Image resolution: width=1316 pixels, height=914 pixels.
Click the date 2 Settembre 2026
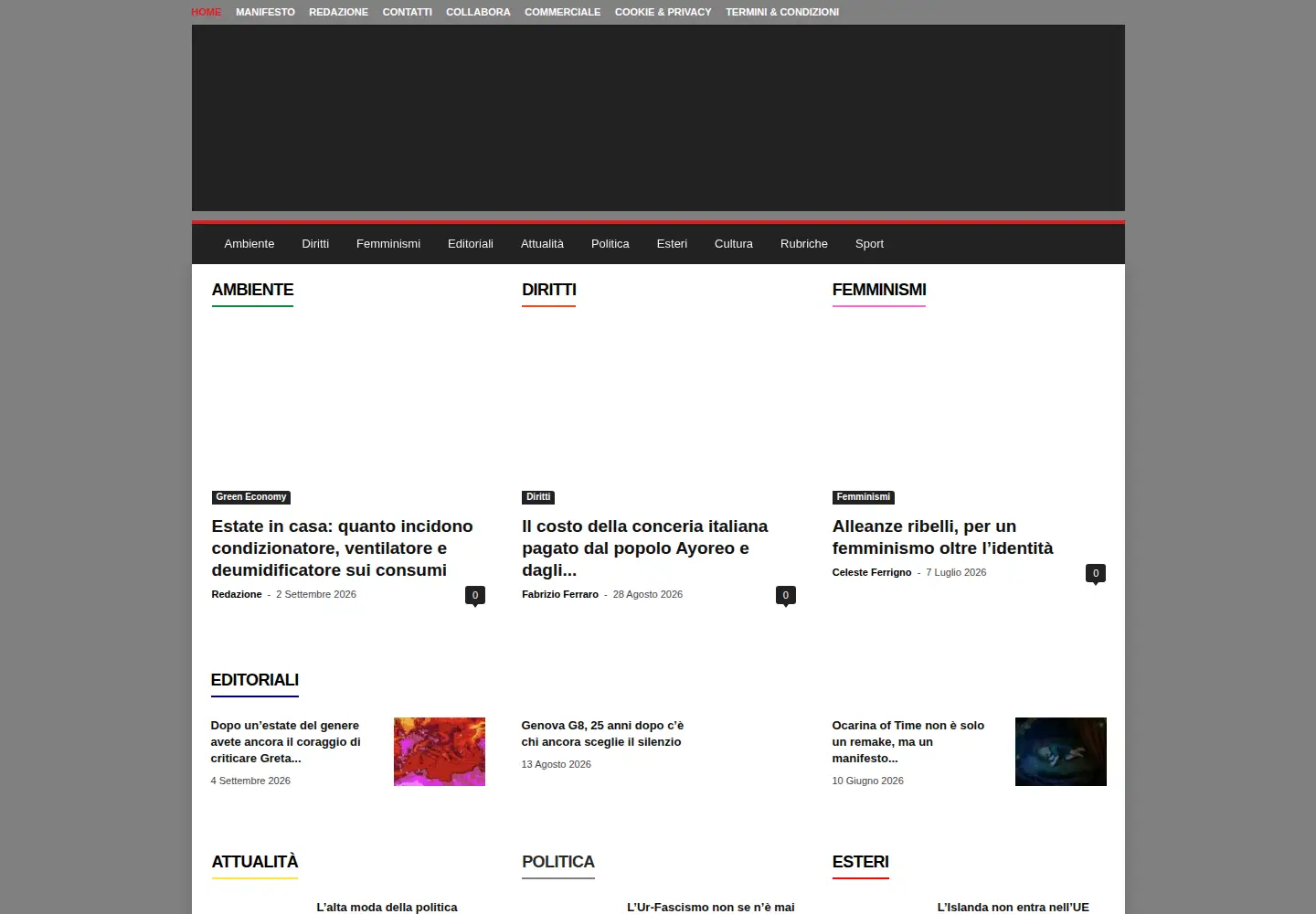(316, 594)
